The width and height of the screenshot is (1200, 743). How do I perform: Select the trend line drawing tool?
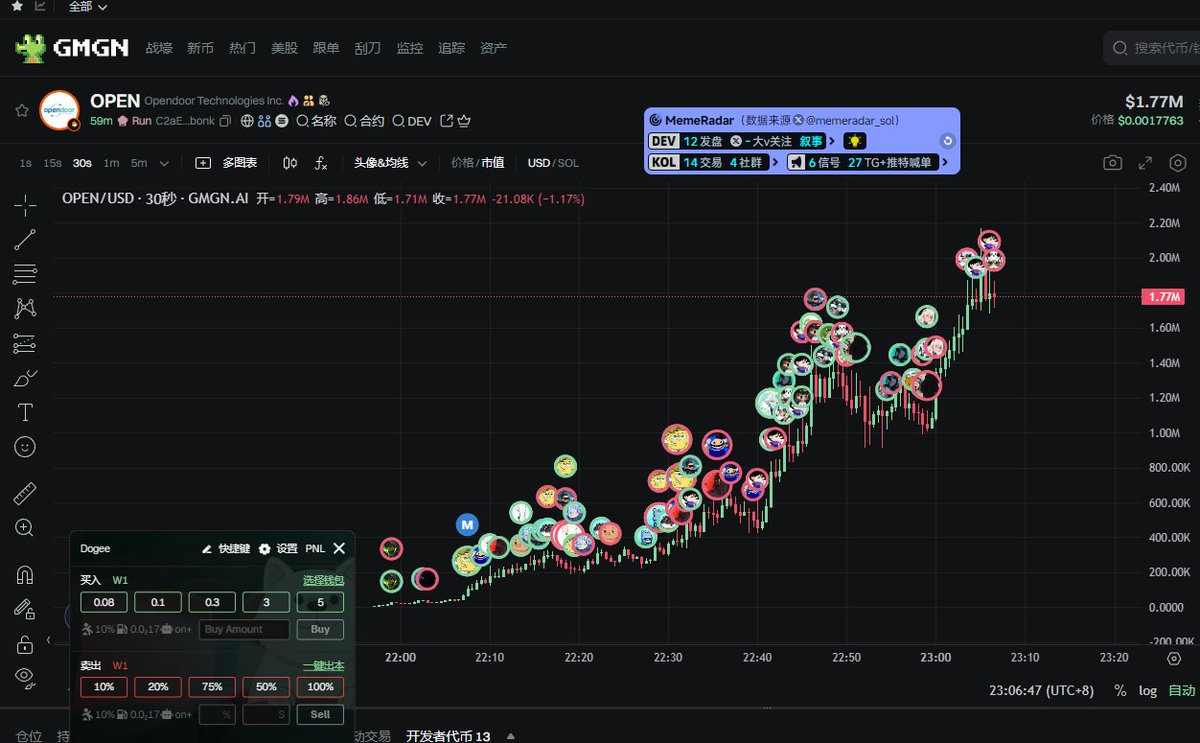click(25, 239)
